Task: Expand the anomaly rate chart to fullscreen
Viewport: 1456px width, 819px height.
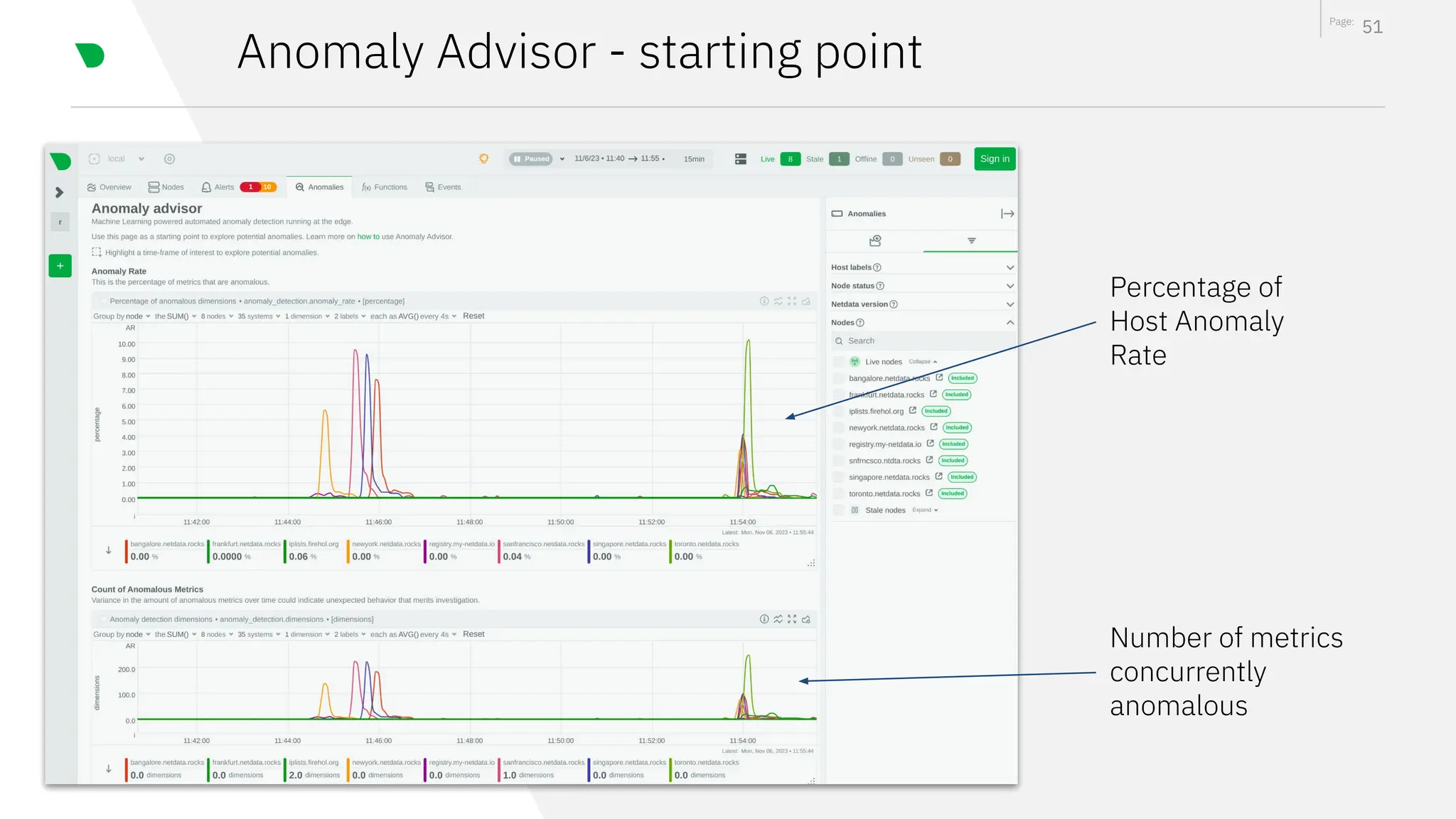Action: [x=792, y=301]
